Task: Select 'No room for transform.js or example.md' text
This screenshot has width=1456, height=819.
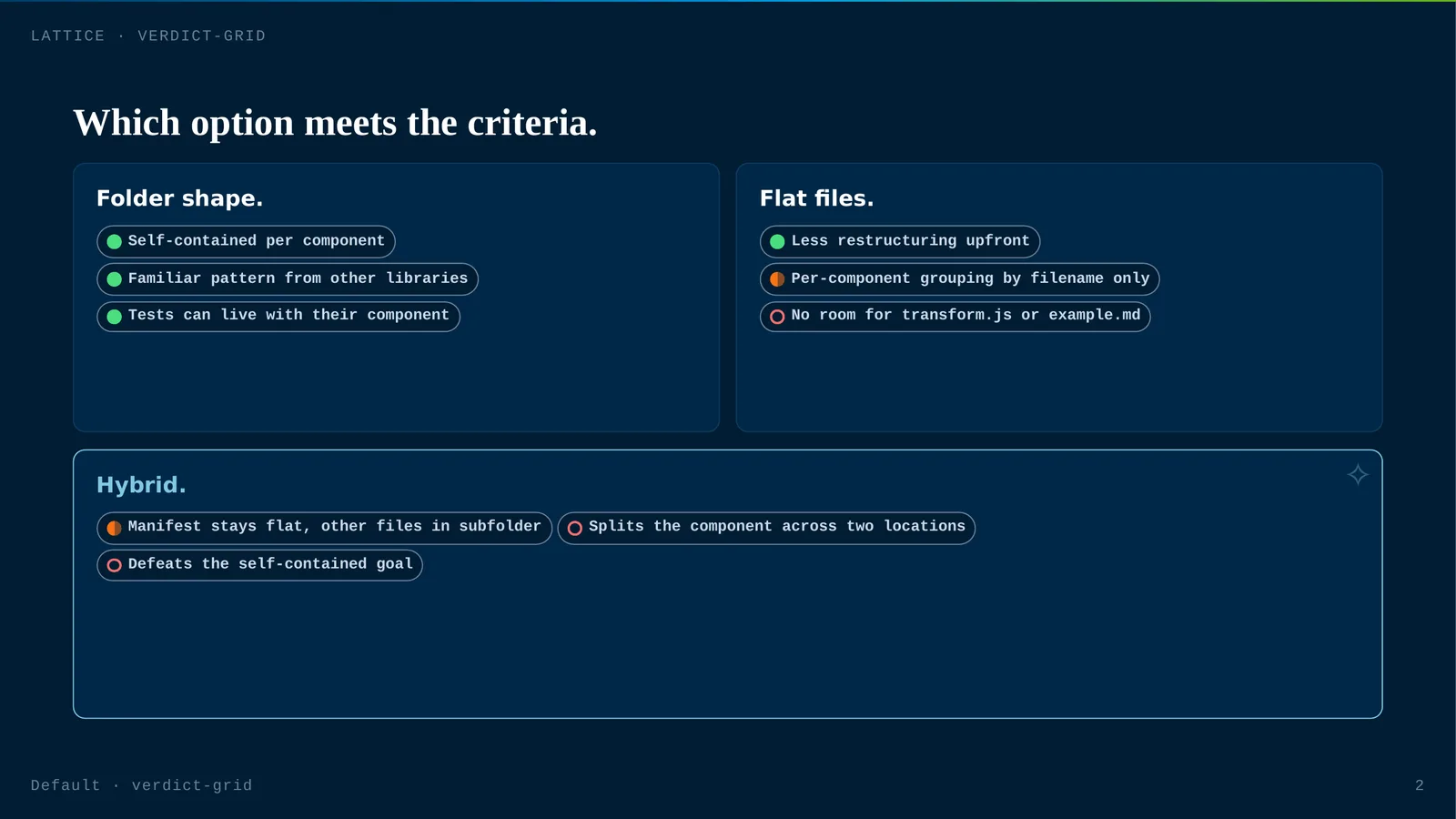Action: (x=966, y=315)
